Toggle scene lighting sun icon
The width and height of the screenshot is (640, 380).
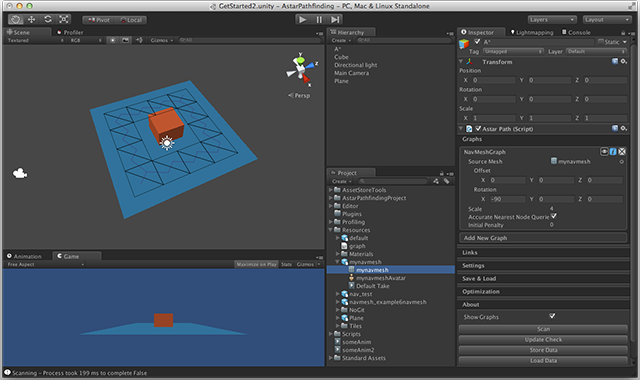[x=113, y=40]
